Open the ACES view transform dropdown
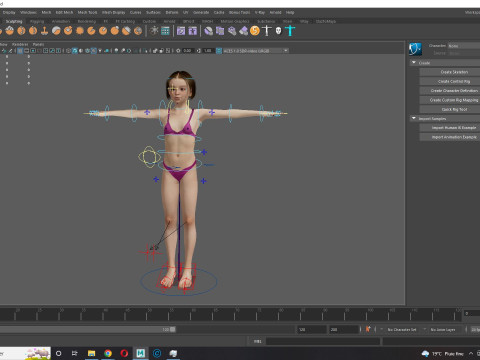 click(x=256, y=51)
